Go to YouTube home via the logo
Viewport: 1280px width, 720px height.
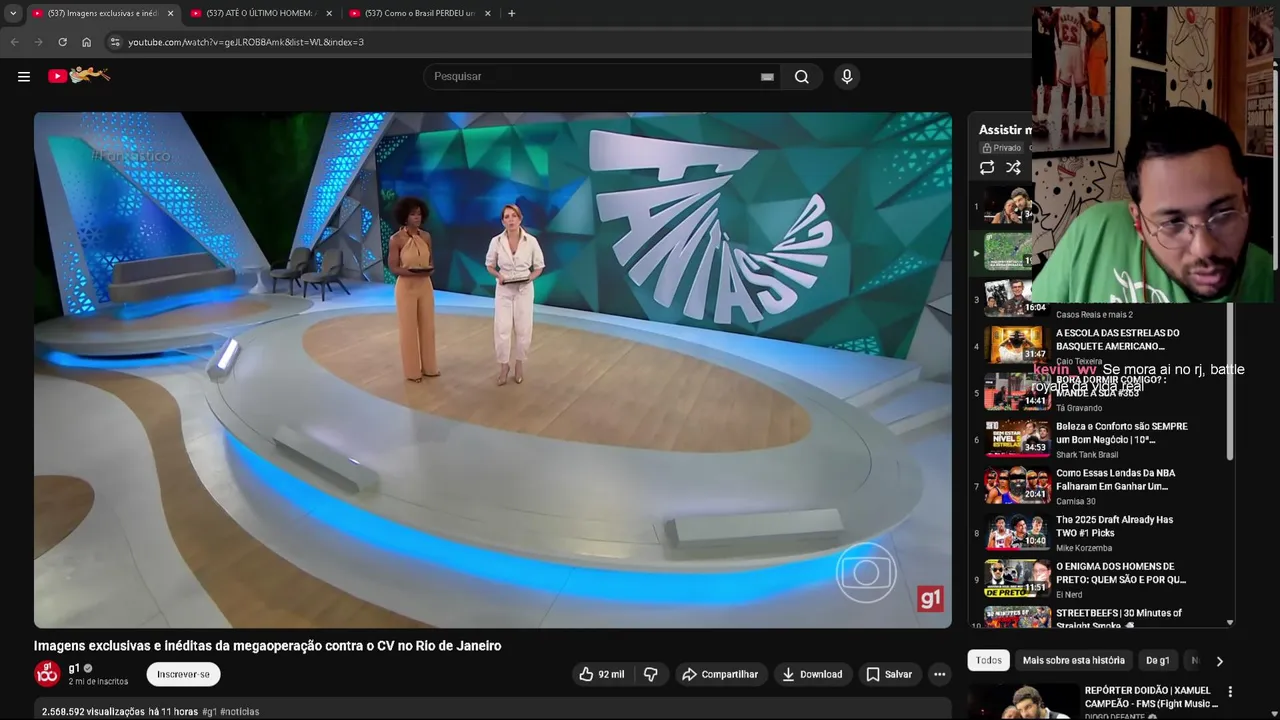pos(79,75)
